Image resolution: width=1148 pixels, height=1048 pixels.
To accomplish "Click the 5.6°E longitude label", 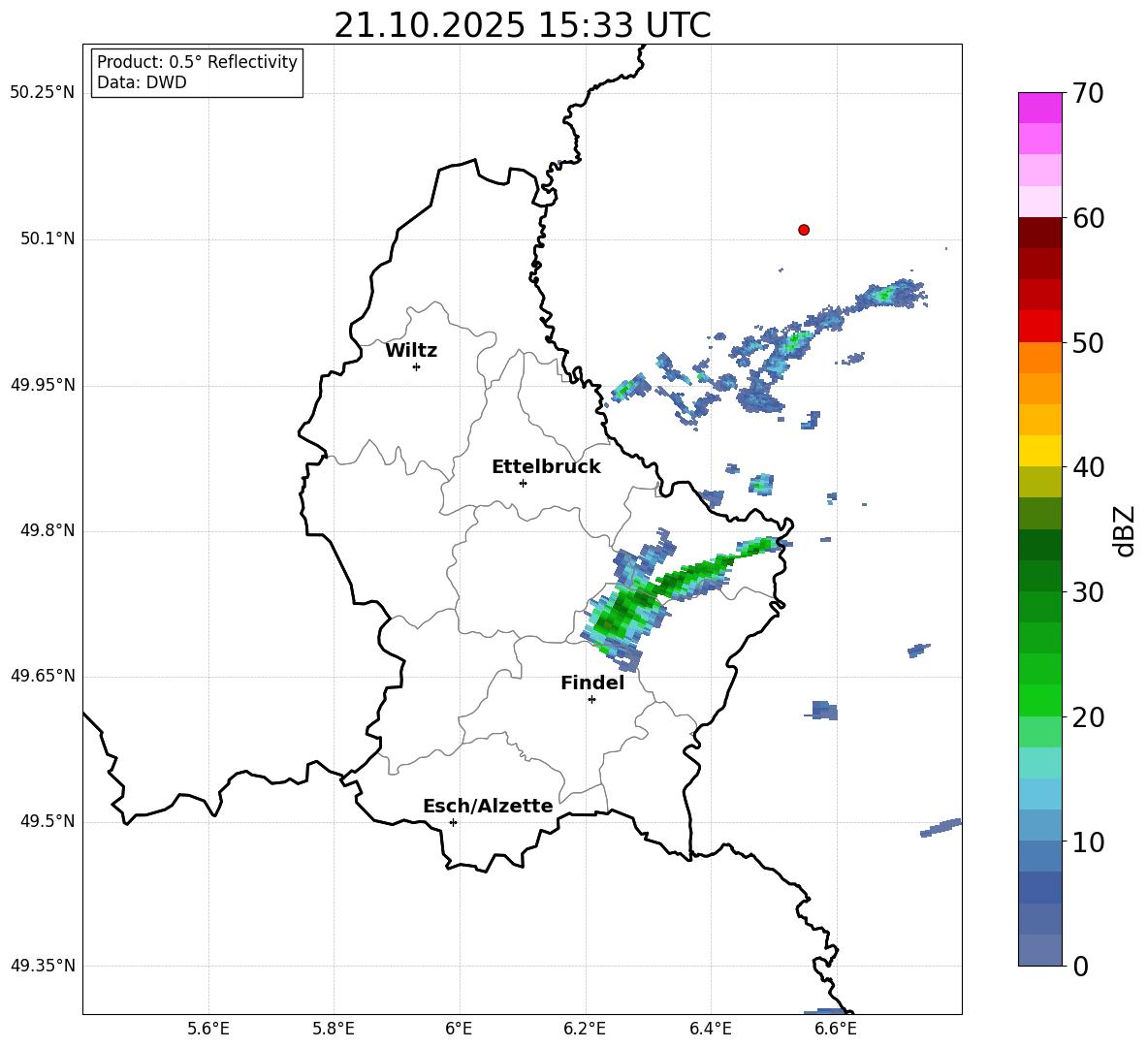I will (x=208, y=1029).
